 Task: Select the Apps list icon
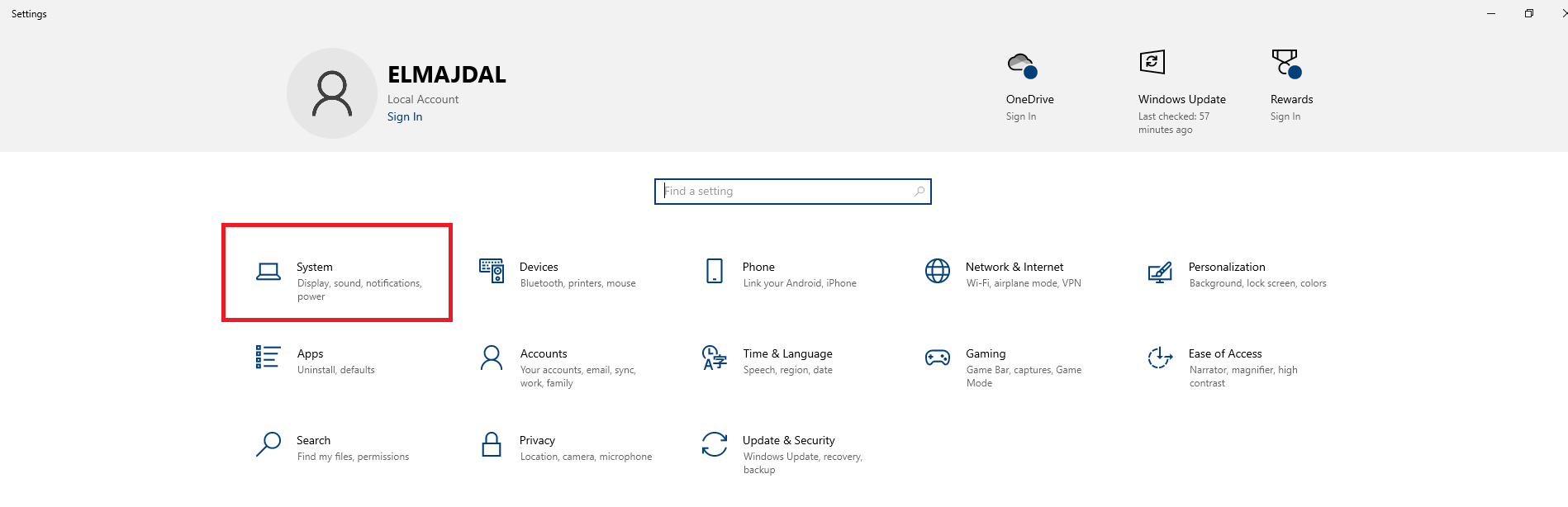(268, 357)
